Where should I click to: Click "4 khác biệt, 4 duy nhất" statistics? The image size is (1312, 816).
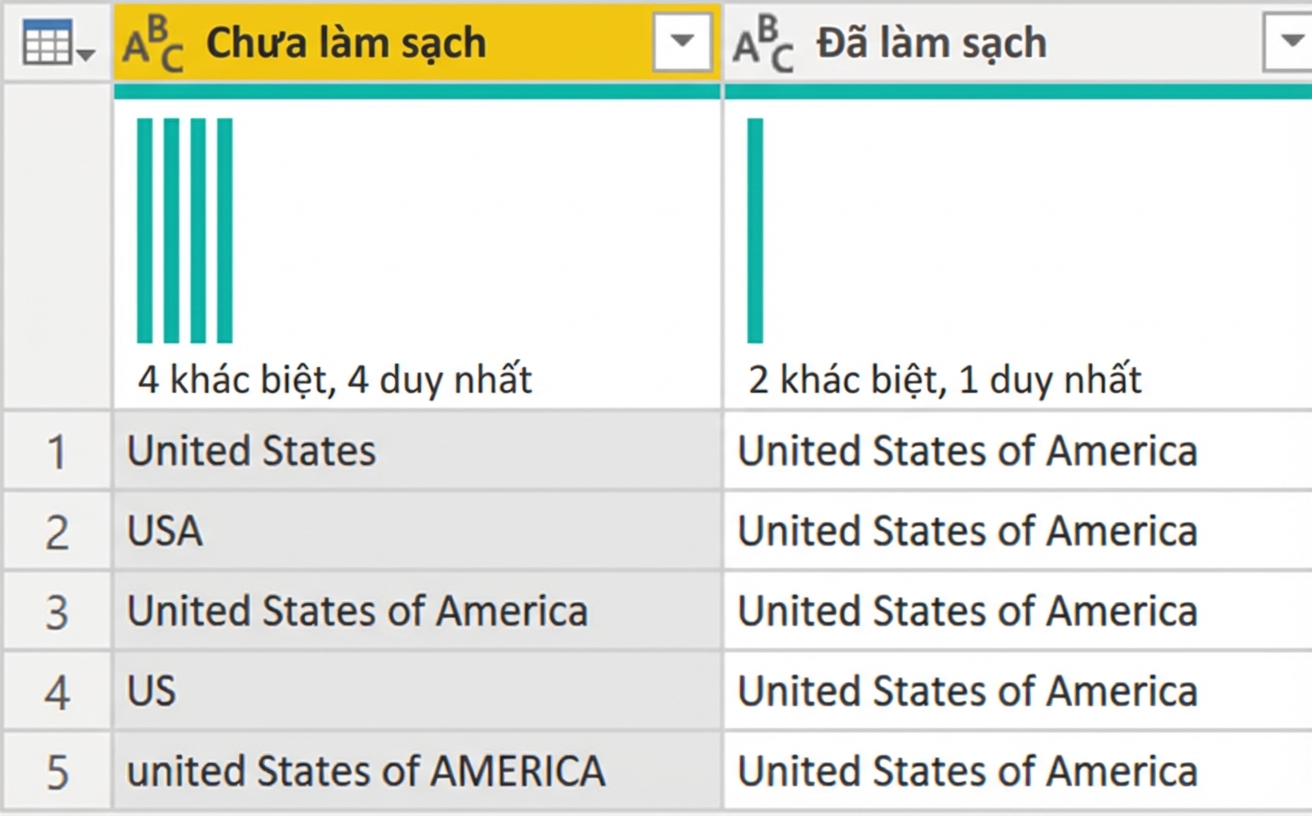pos(335,380)
